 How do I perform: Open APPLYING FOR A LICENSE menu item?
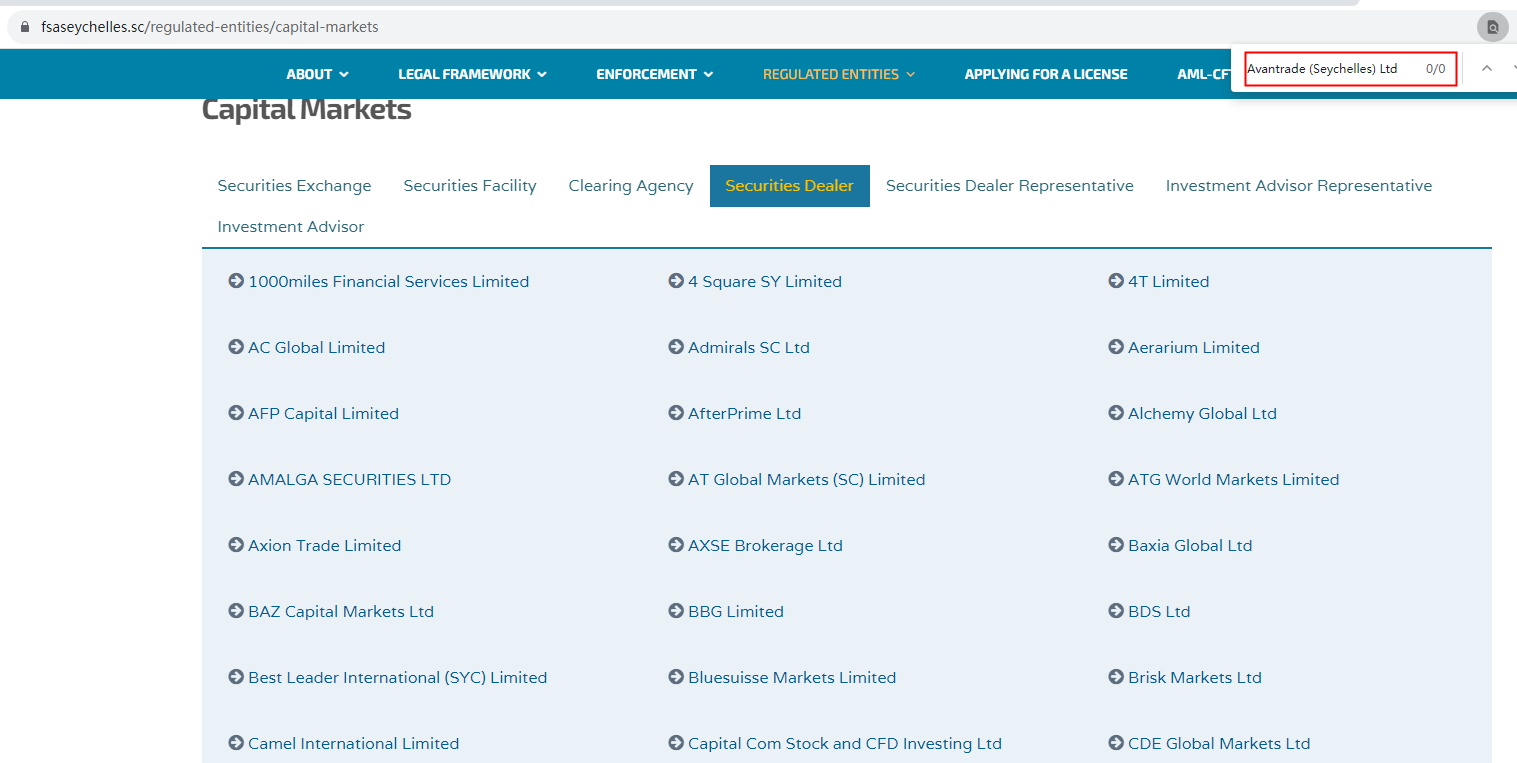[x=1046, y=74]
